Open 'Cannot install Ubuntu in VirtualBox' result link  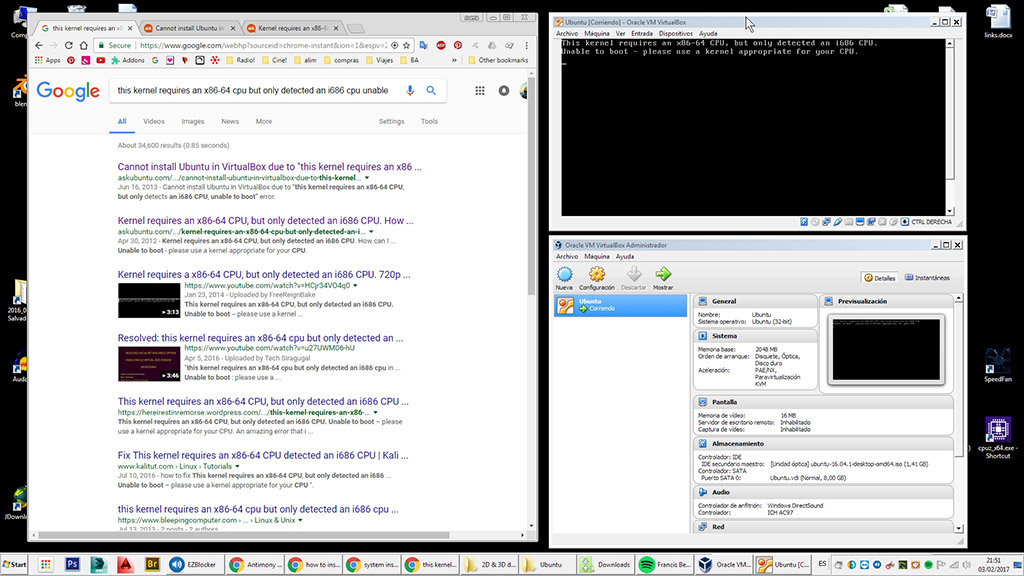[270, 167]
